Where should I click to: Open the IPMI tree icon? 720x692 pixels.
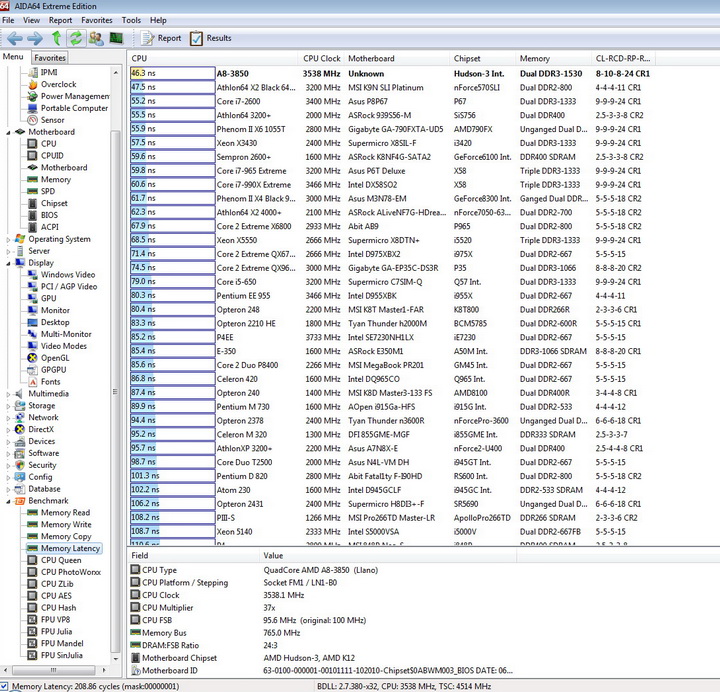pyautogui.click(x=33, y=73)
